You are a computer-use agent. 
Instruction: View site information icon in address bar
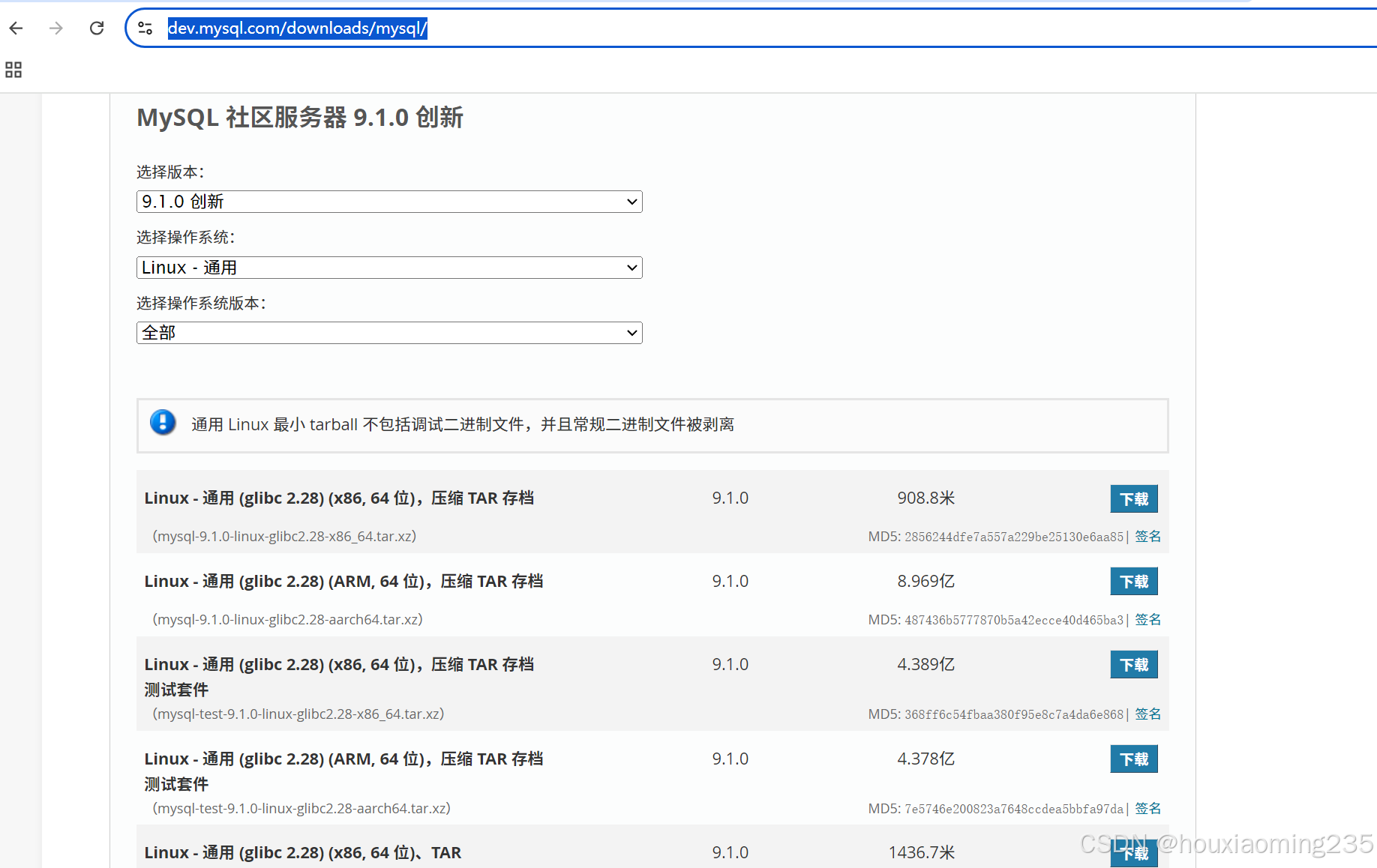145,28
